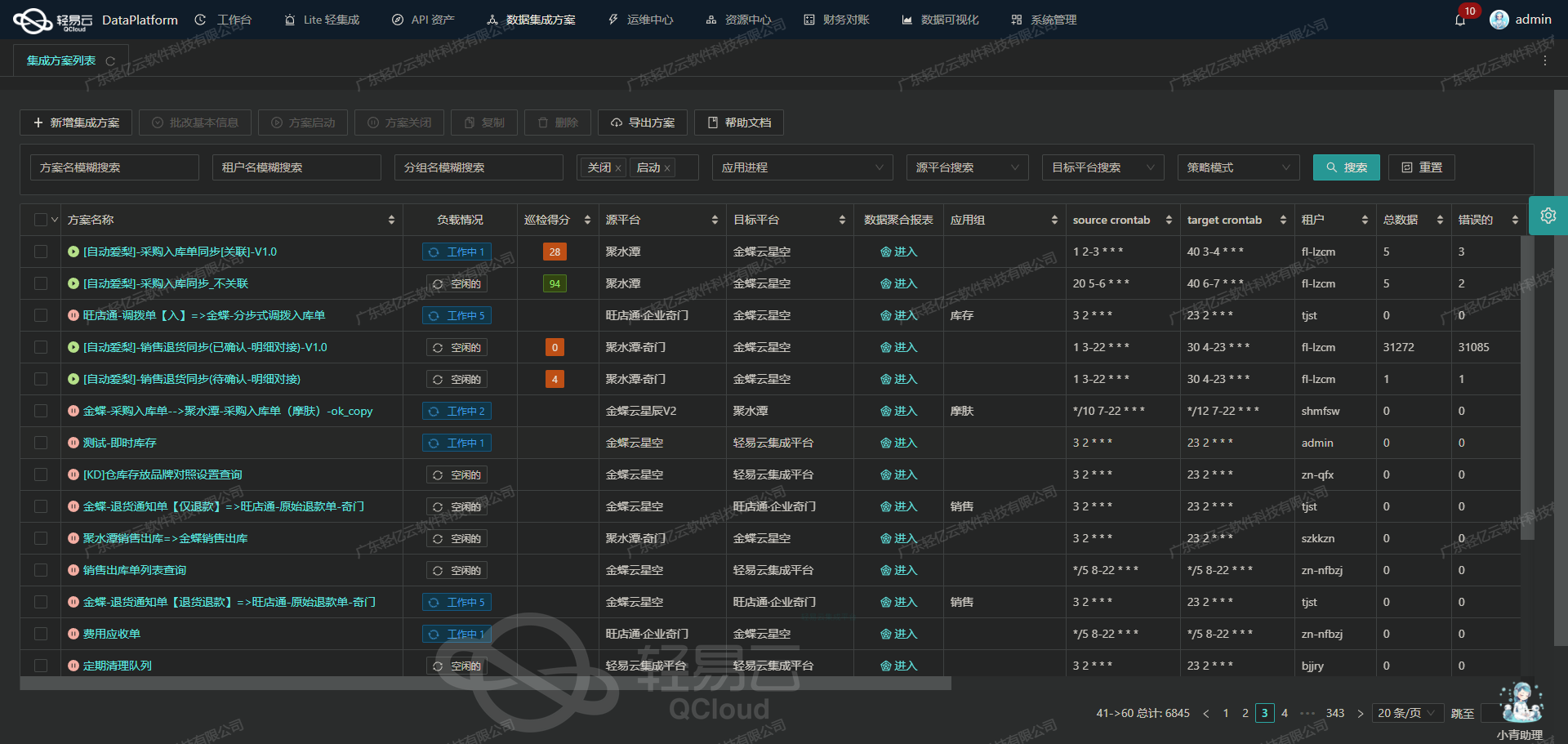The width and height of the screenshot is (1568, 744).
Task: Open the notification bell
Action: 1460,20
